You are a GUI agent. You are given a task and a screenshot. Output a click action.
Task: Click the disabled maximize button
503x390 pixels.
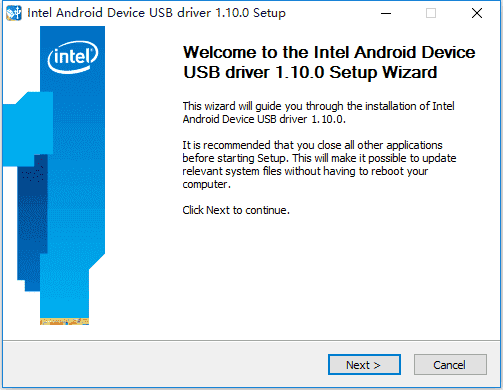pos(431,13)
